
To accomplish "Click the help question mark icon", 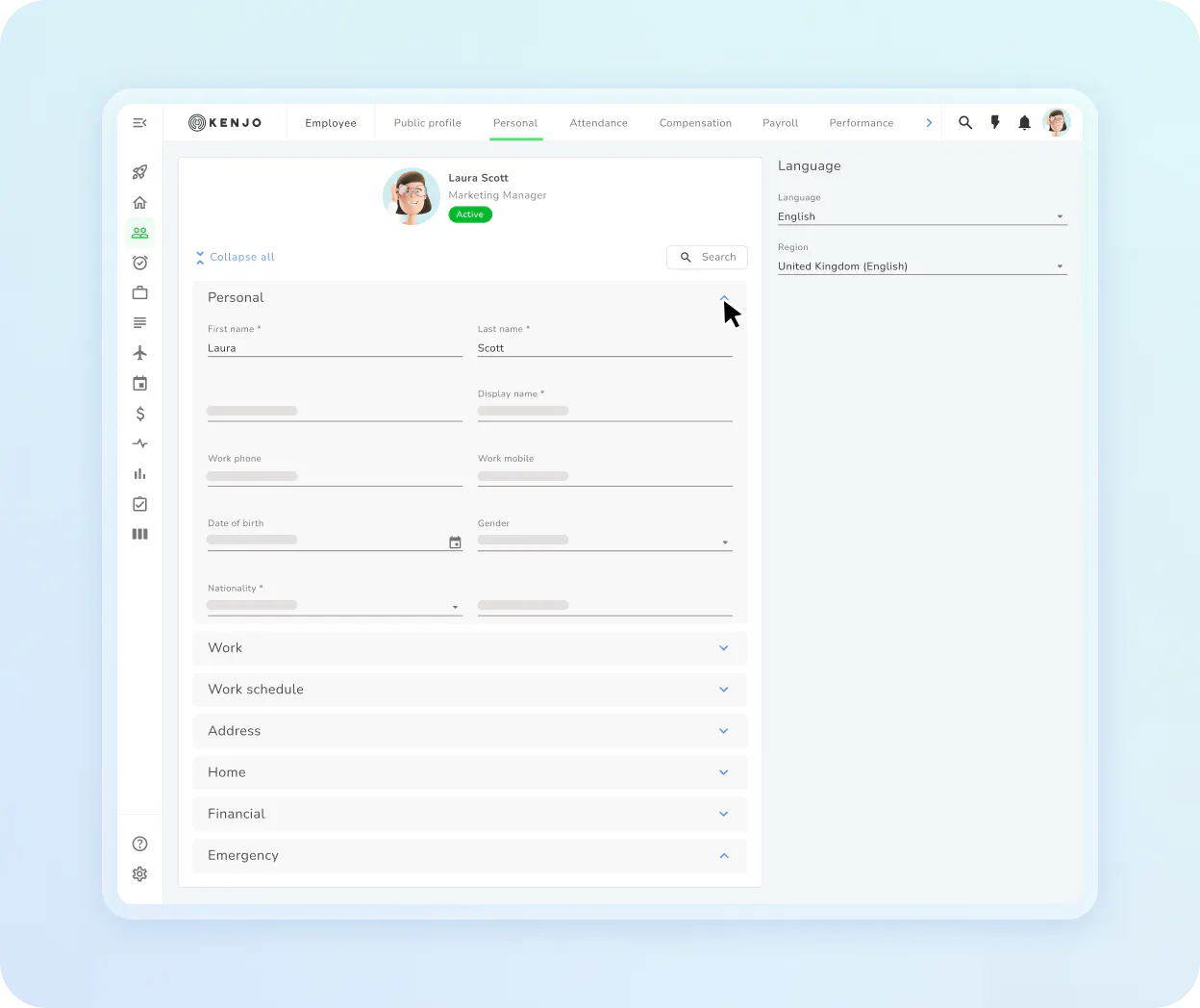I will click(x=139, y=844).
